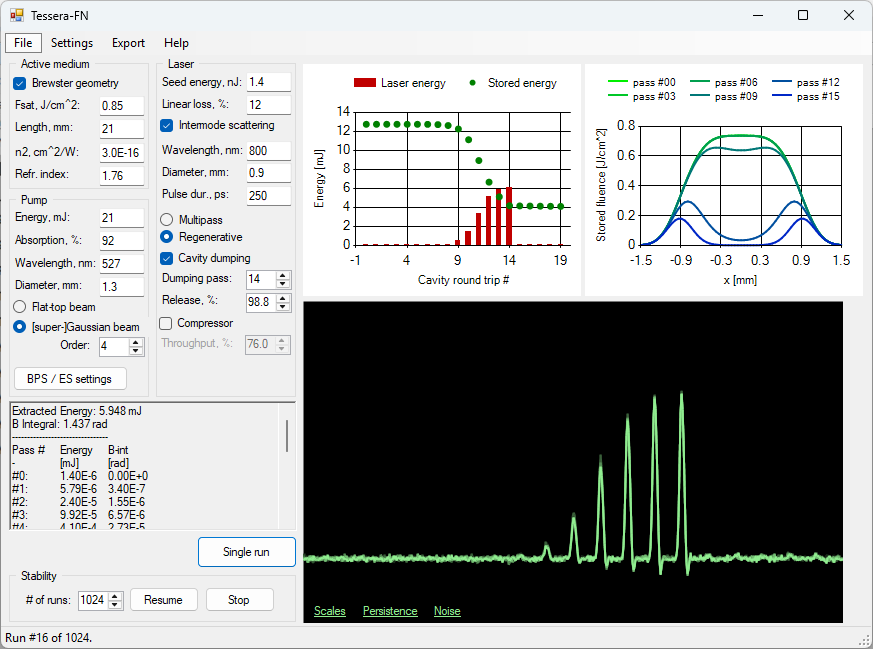
Task: Stop the stability run
Action: 239,600
